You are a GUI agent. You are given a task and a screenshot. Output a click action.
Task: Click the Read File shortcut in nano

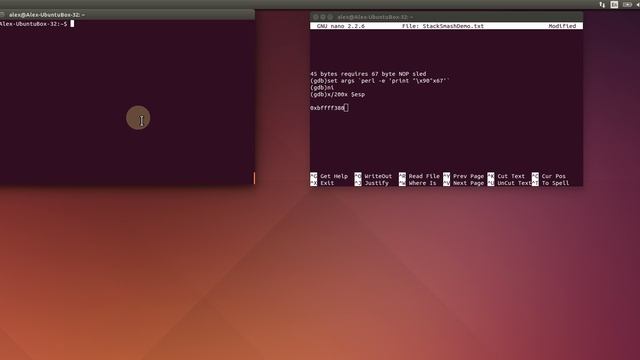(420, 176)
